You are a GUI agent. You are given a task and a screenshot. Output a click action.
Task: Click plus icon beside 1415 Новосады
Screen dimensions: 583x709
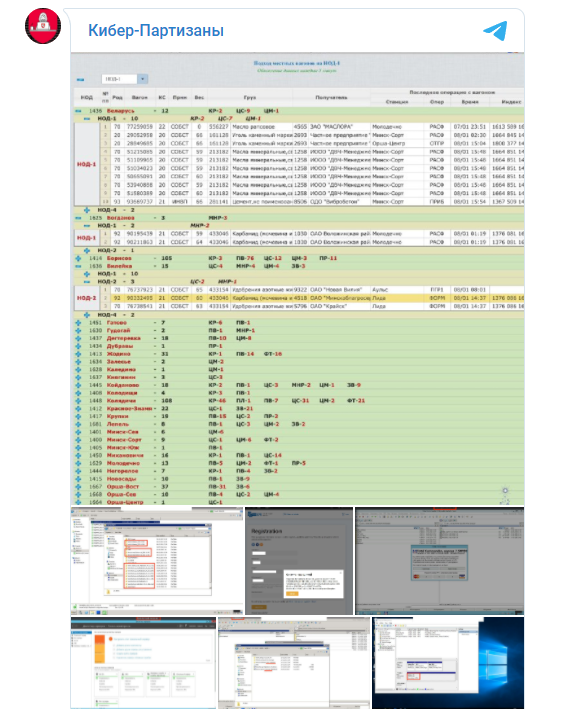78,479
